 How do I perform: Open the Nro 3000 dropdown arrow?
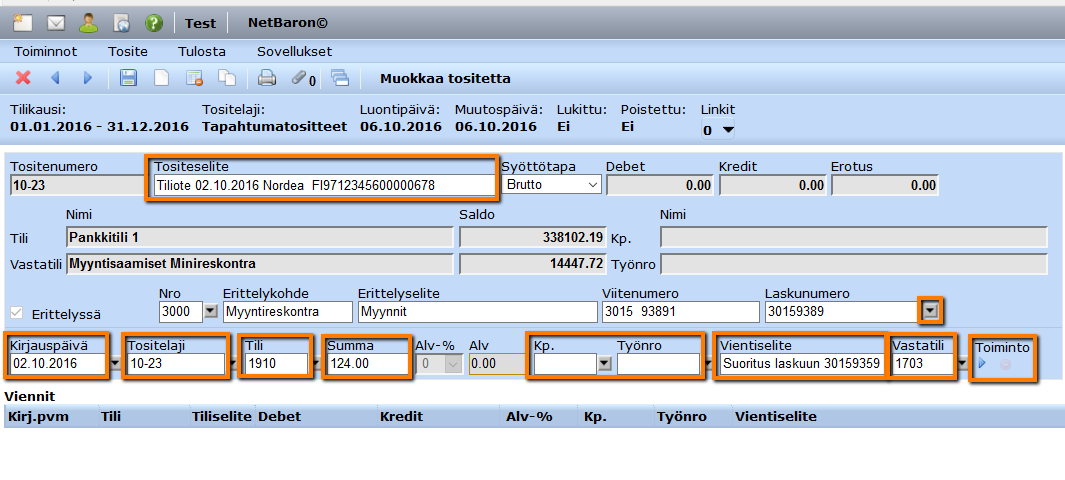[209, 312]
